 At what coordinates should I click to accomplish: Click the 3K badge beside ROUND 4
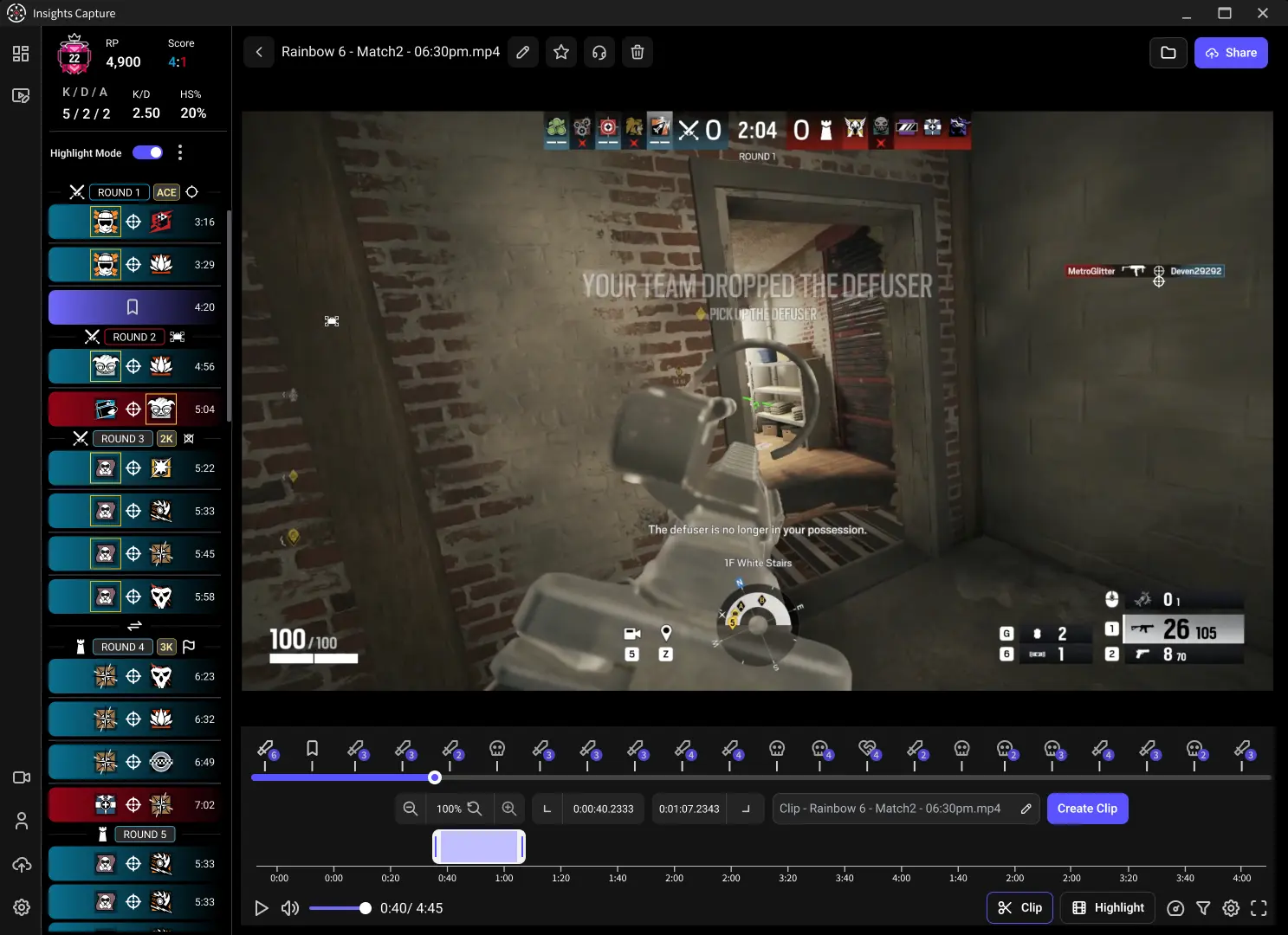point(166,647)
